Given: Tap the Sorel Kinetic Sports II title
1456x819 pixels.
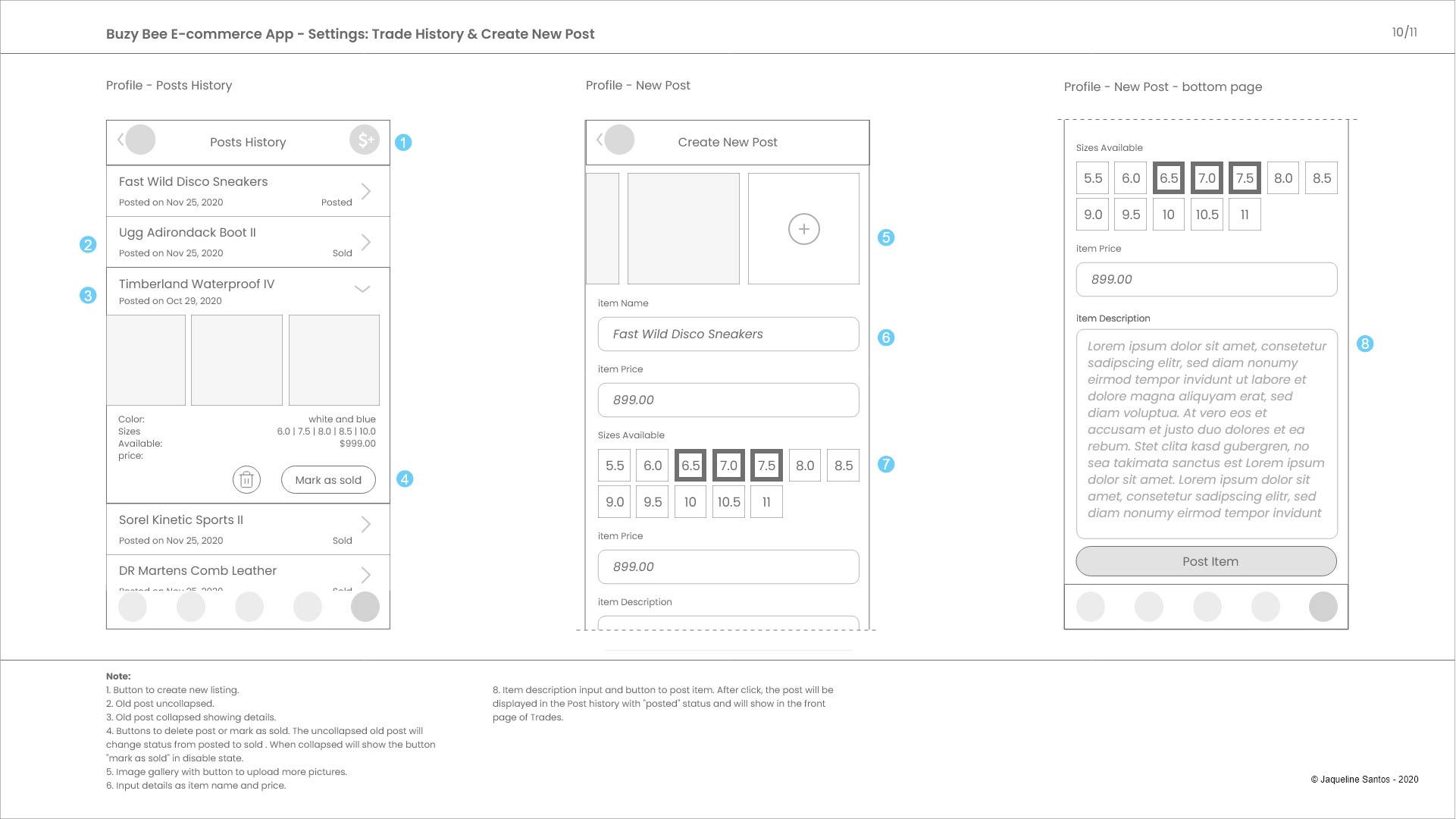Looking at the screenshot, I should (181, 520).
